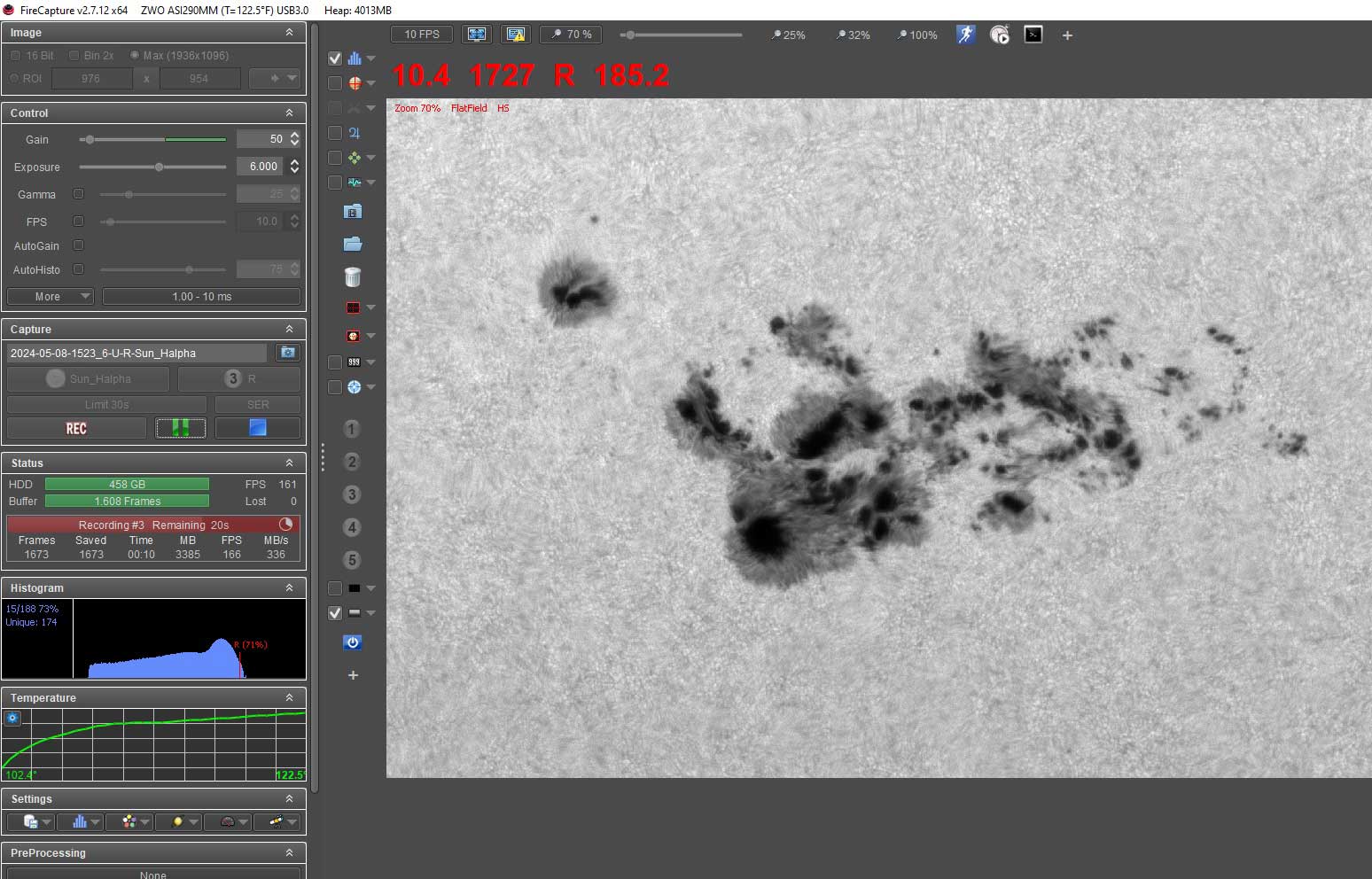This screenshot has width=1372, height=879.
Task: Expand dropdown arrow next to histogram icon
Action: pyautogui.click(x=371, y=58)
